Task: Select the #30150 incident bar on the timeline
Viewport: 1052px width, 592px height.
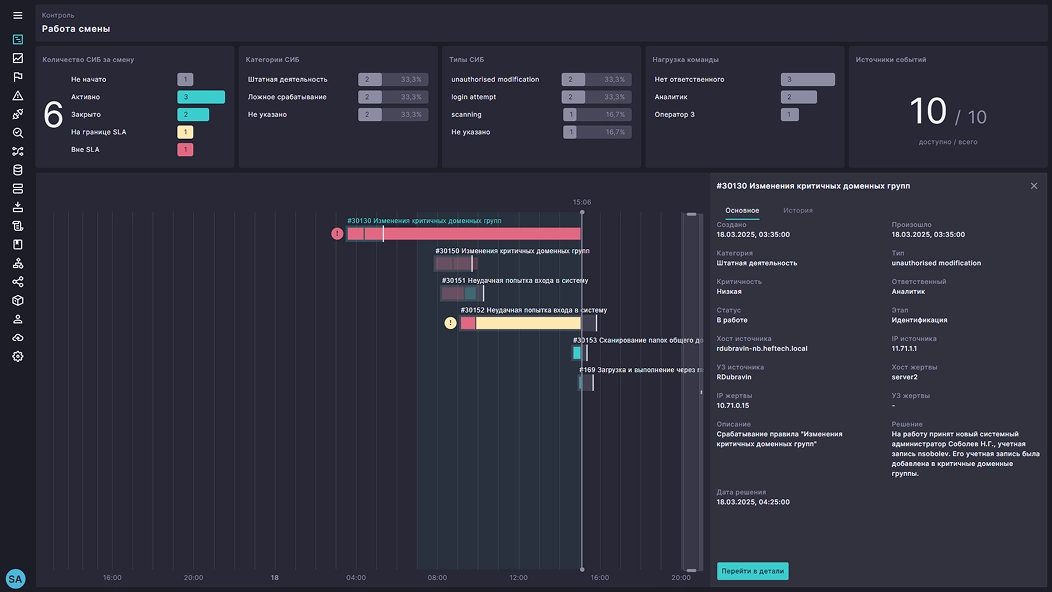Action: click(x=456, y=264)
